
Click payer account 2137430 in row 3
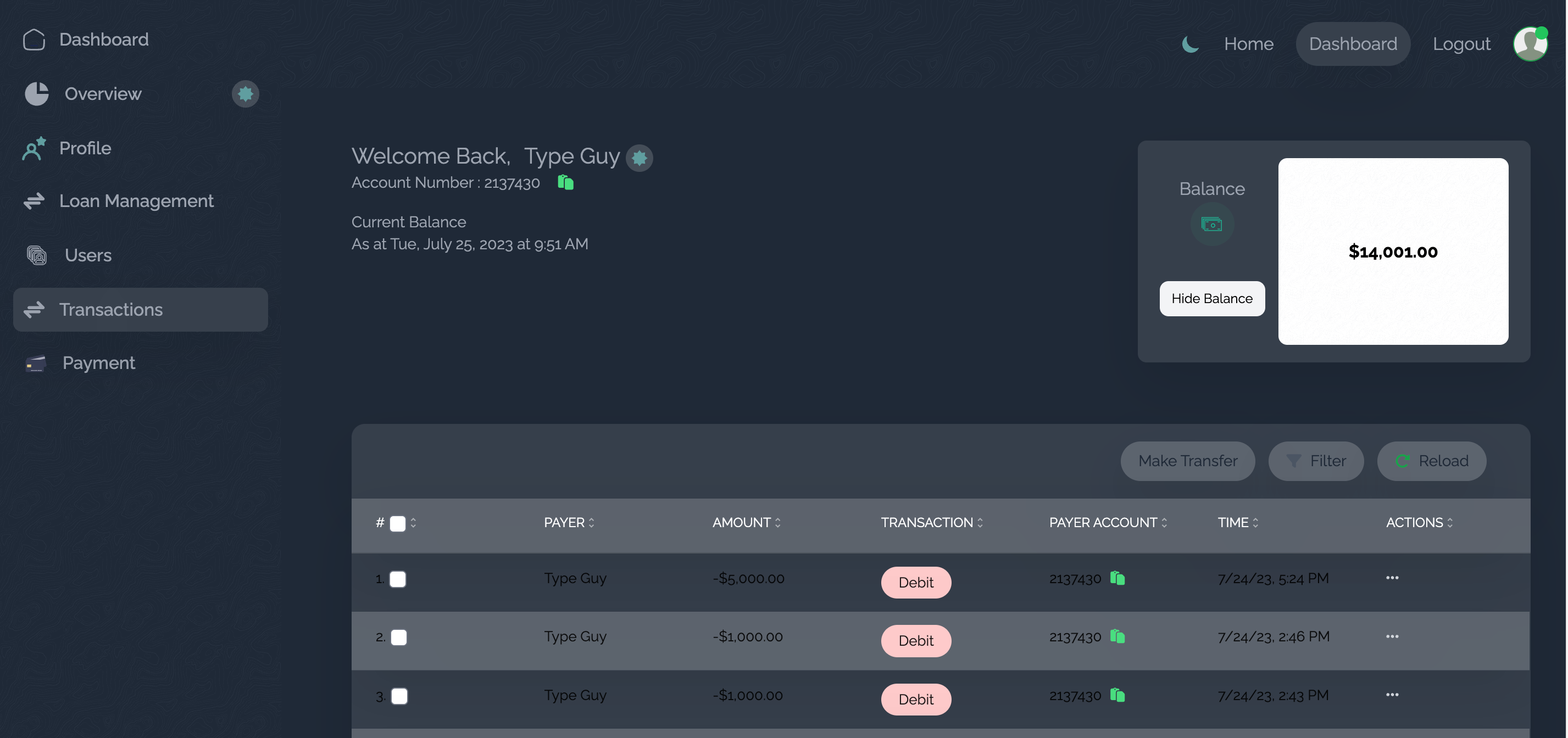[1075, 695]
